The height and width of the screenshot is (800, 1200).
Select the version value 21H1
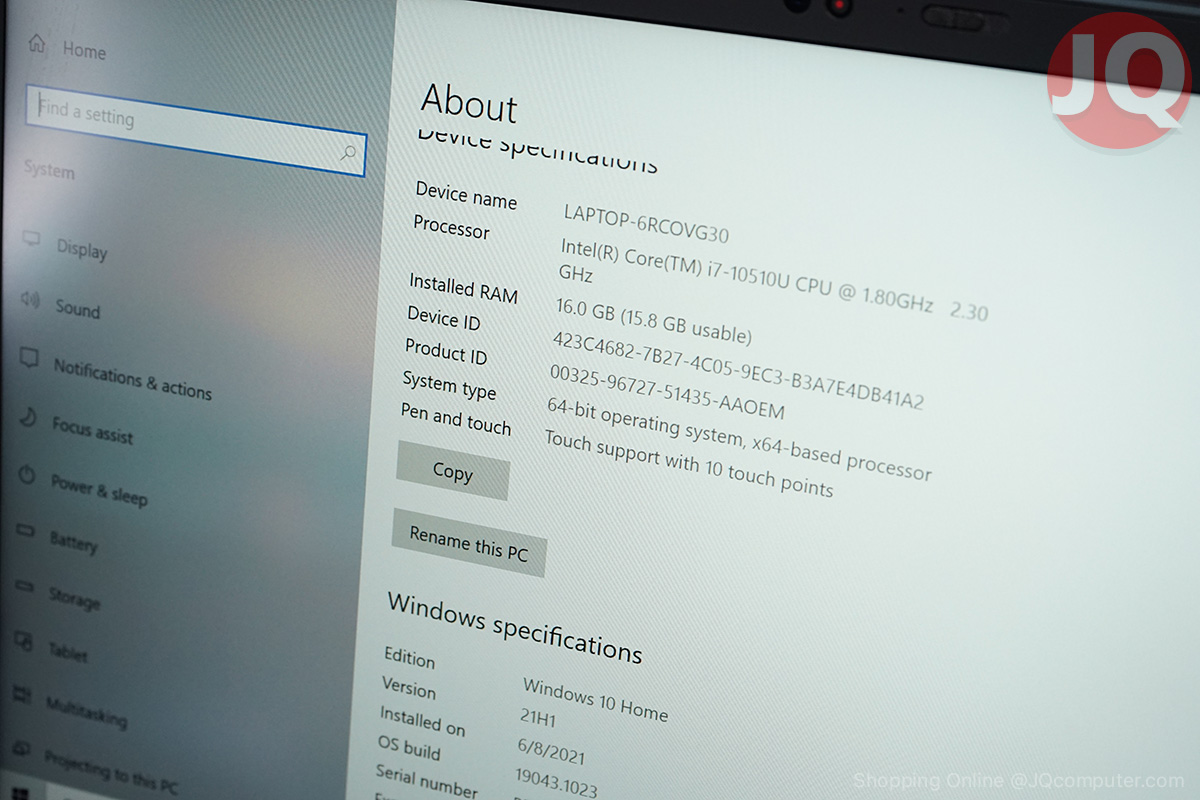tap(538, 718)
